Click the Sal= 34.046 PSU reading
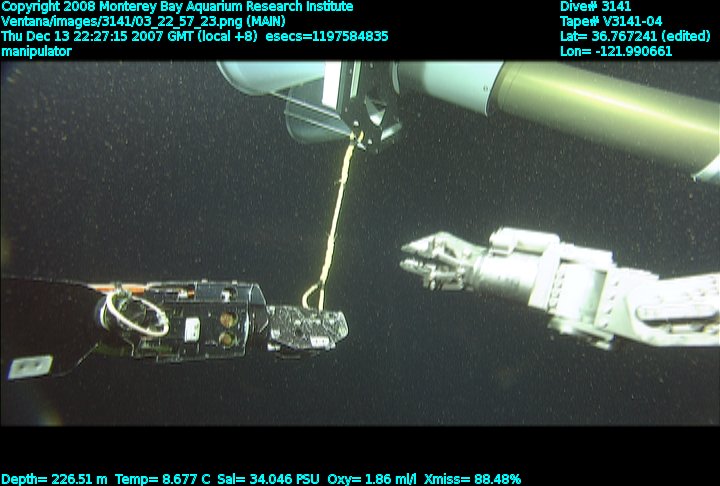720x486 pixels. tap(268, 479)
